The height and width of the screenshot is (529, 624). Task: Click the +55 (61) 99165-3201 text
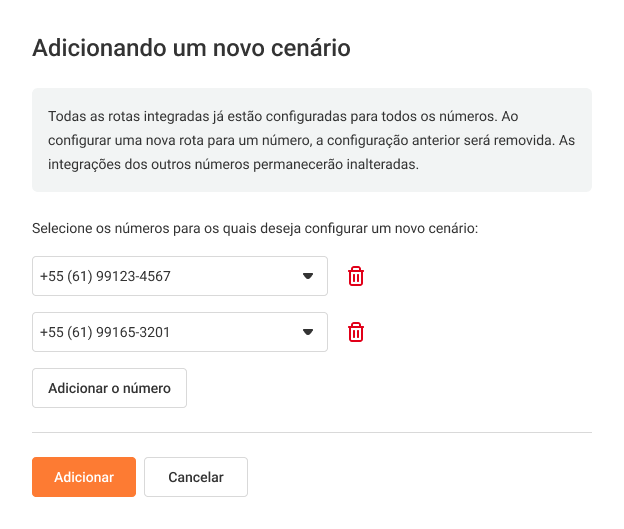click(x=105, y=332)
